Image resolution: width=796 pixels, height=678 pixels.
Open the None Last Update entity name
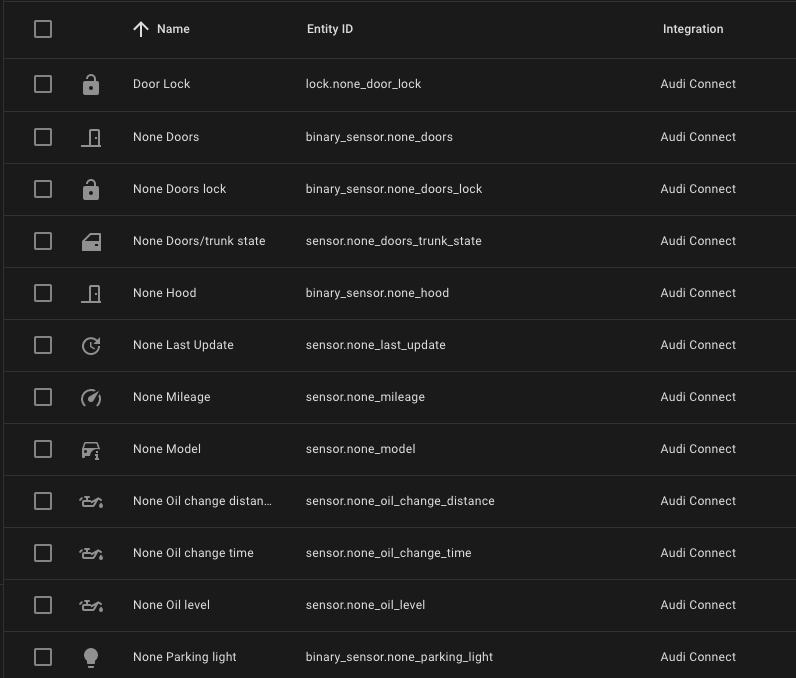click(183, 345)
